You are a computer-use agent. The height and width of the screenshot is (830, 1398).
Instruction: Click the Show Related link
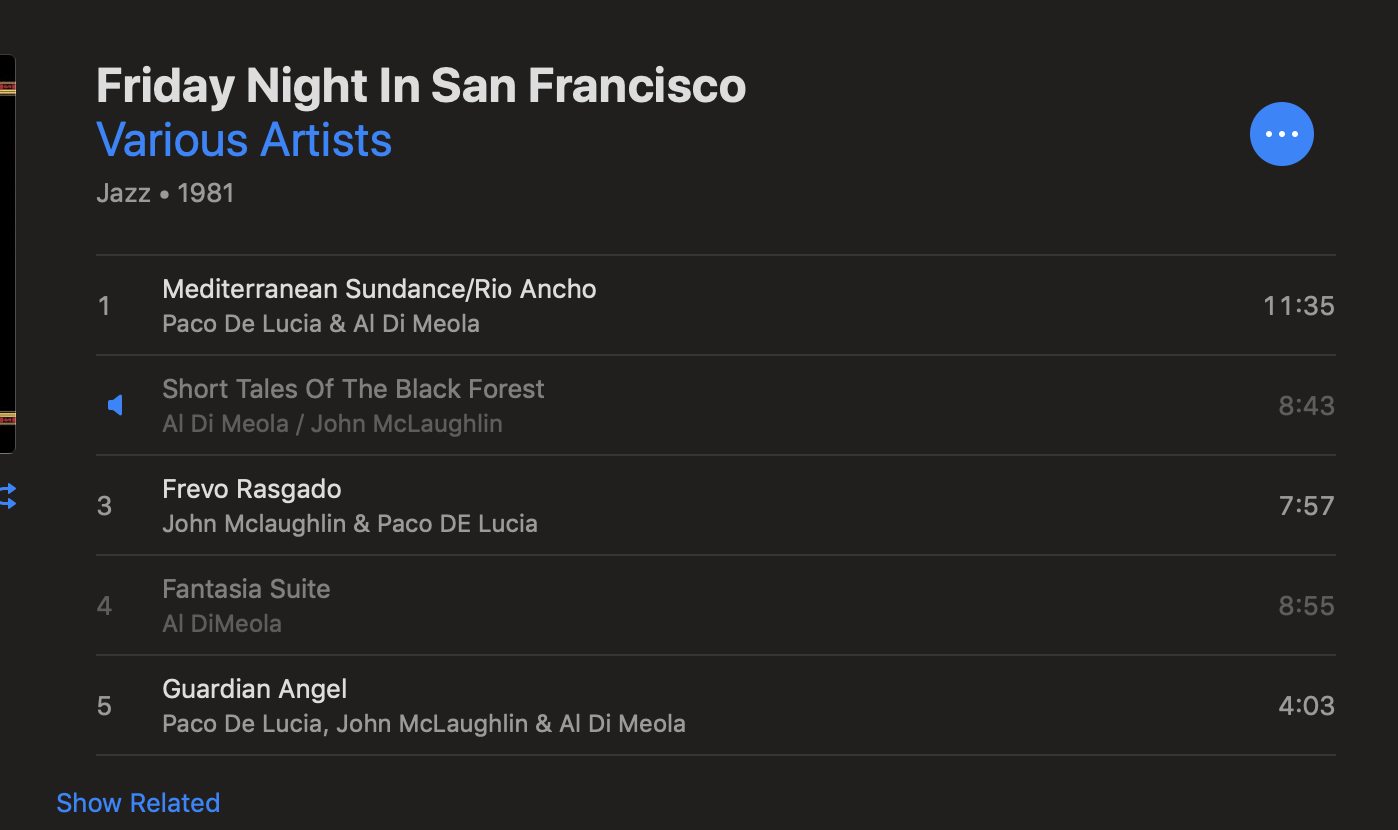point(137,802)
